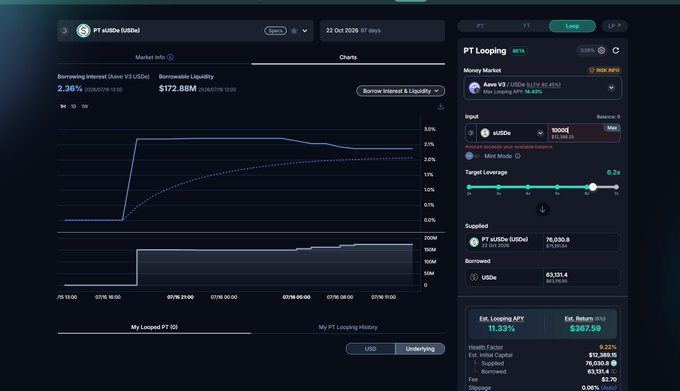Click the 0.06% slippage setting pill
Image resolution: width=680 pixels, height=391 pixels.
pyautogui.click(x=592, y=51)
